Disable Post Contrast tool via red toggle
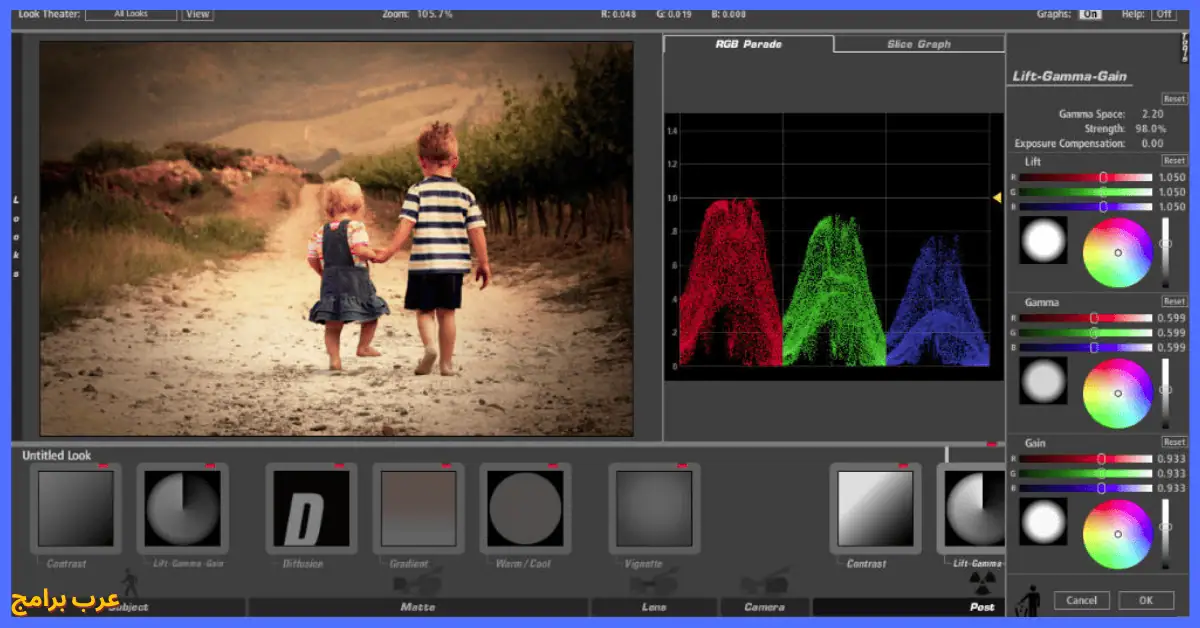Viewport: 1200px width, 628px height. click(903, 466)
